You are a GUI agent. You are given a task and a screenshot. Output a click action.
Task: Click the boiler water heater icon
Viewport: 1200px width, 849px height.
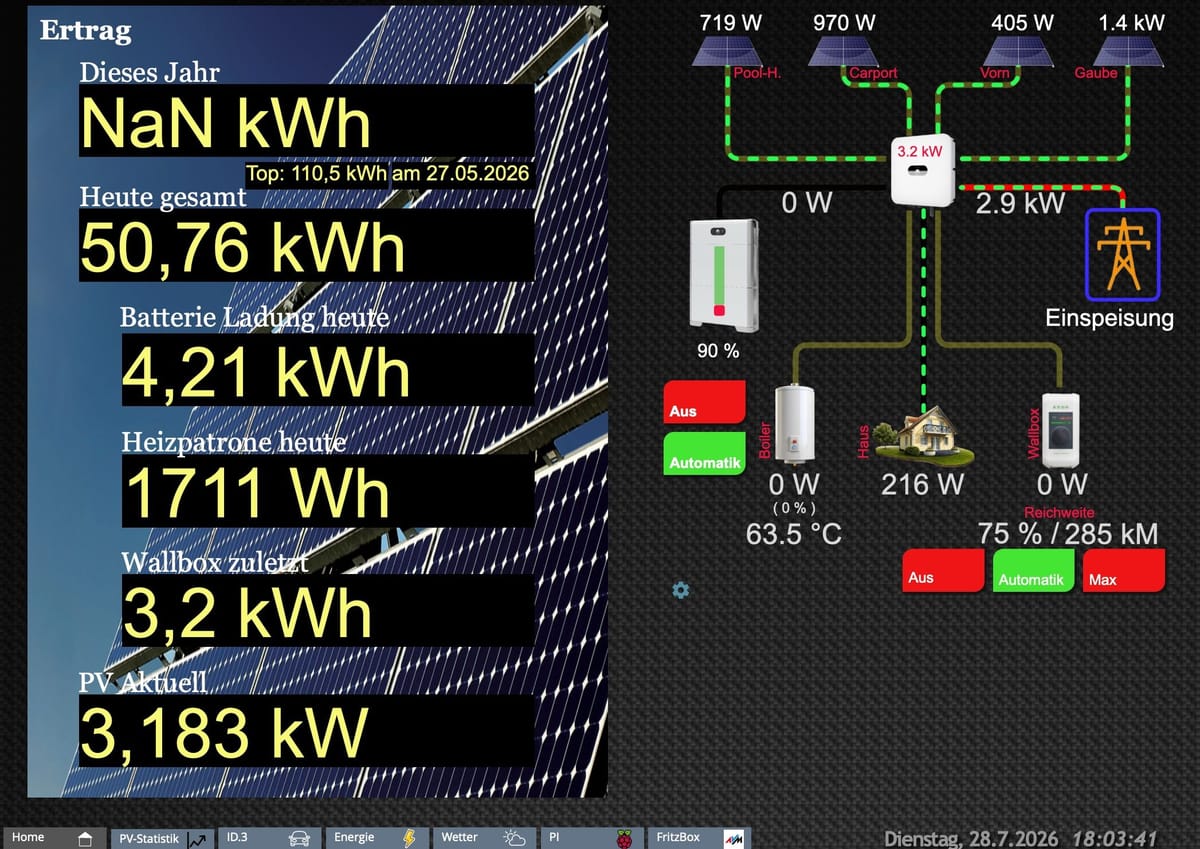796,425
